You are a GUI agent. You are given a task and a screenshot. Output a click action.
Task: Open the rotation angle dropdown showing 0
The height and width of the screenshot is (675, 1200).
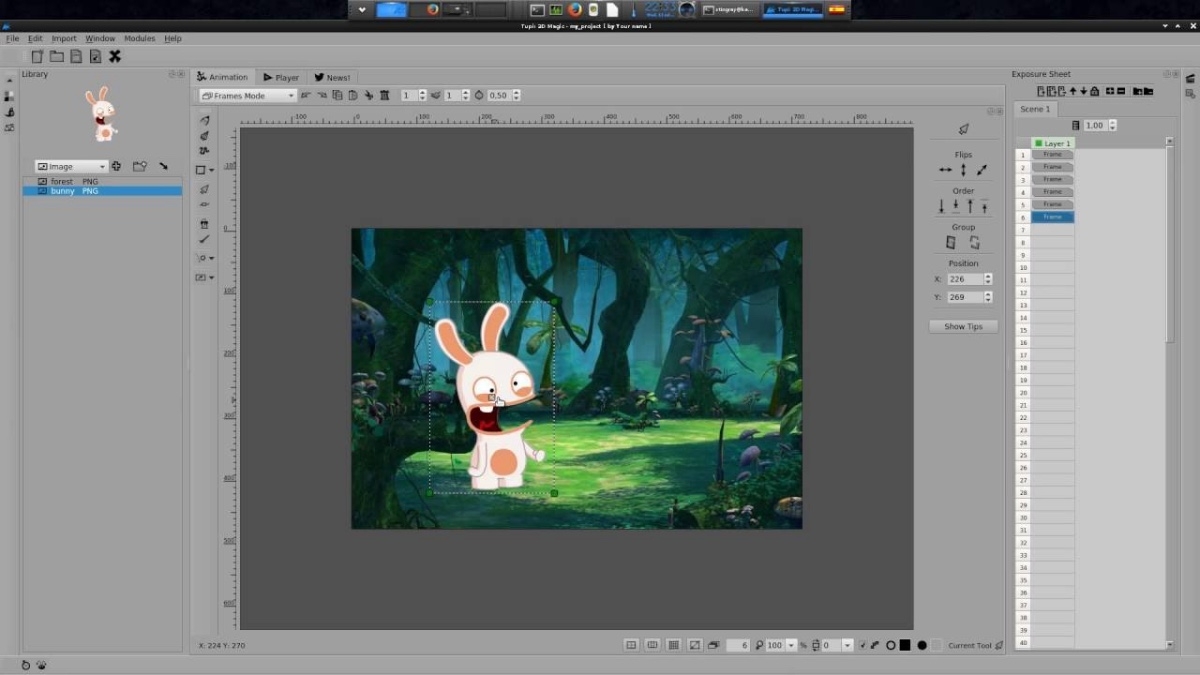(x=848, y=646)
